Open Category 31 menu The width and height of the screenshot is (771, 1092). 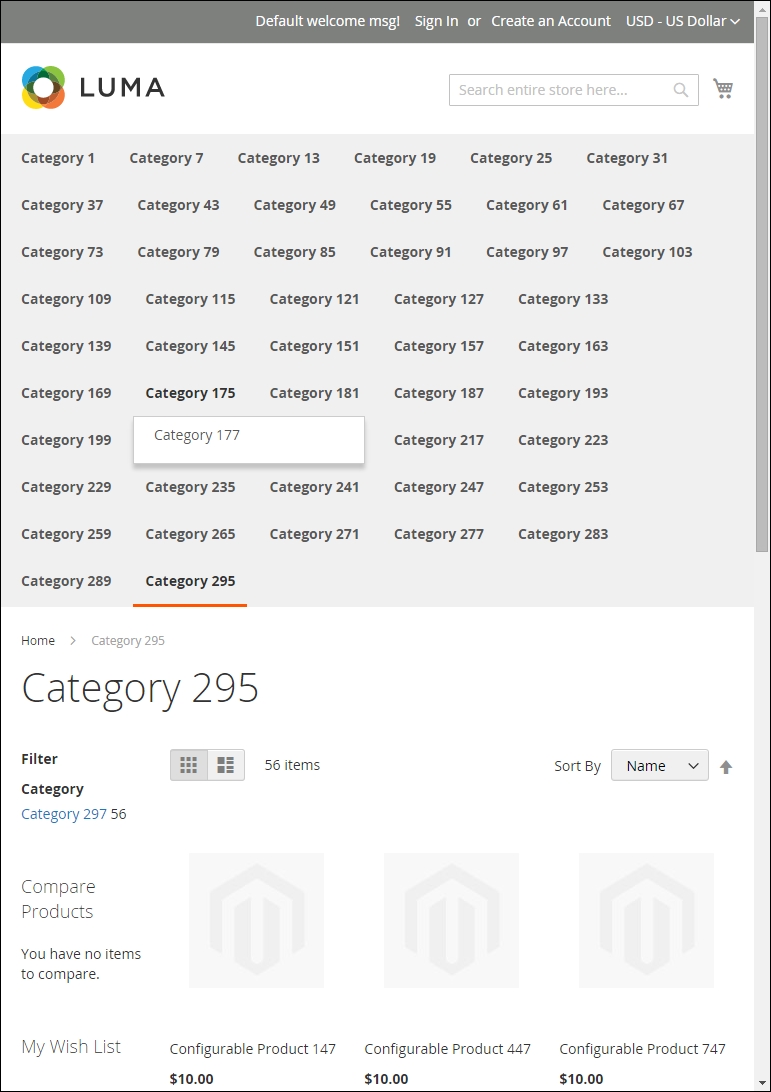pos(627,158)
